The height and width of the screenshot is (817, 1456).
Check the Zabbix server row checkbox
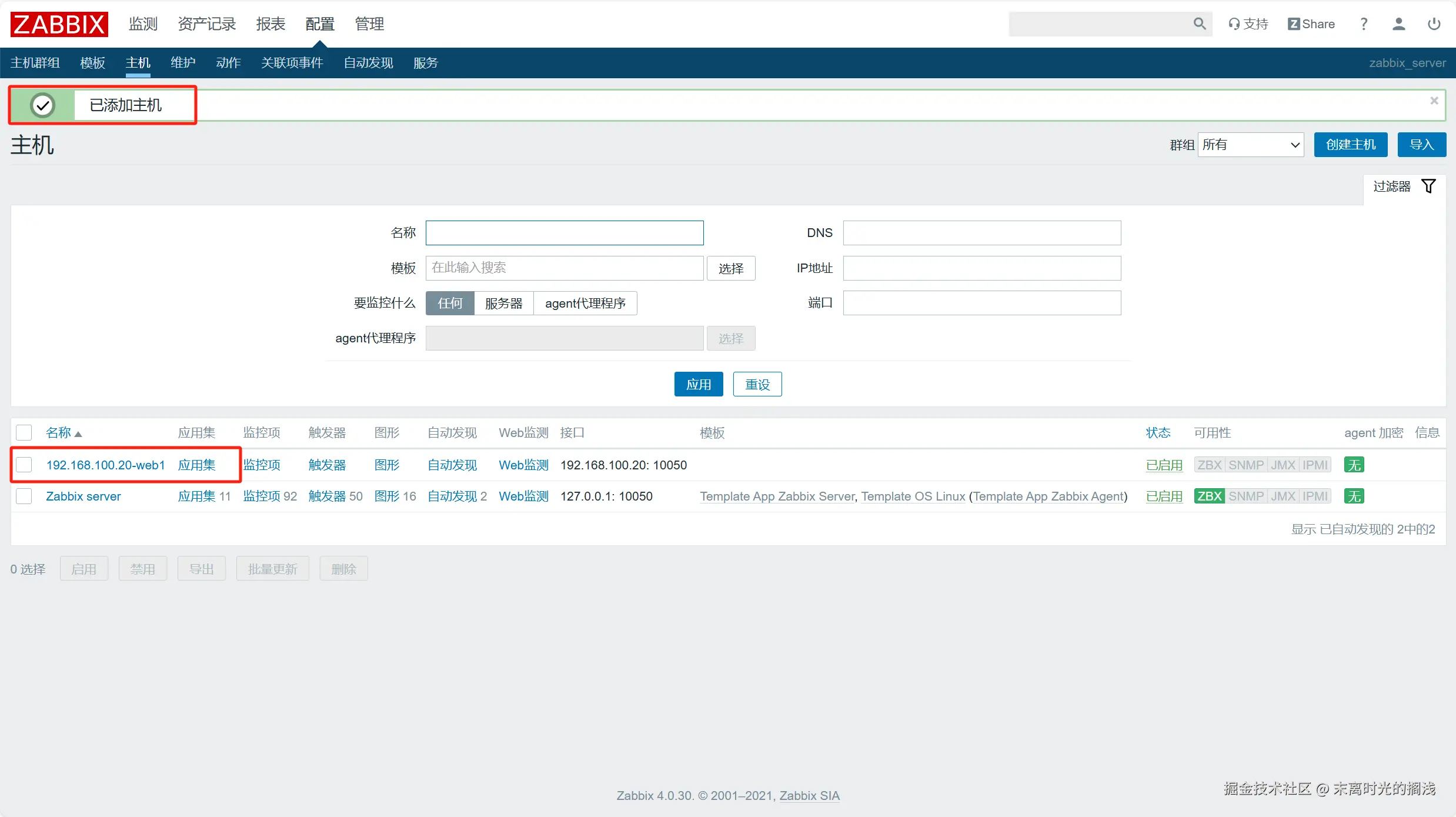pyautogui.click(x=24, y=496)
